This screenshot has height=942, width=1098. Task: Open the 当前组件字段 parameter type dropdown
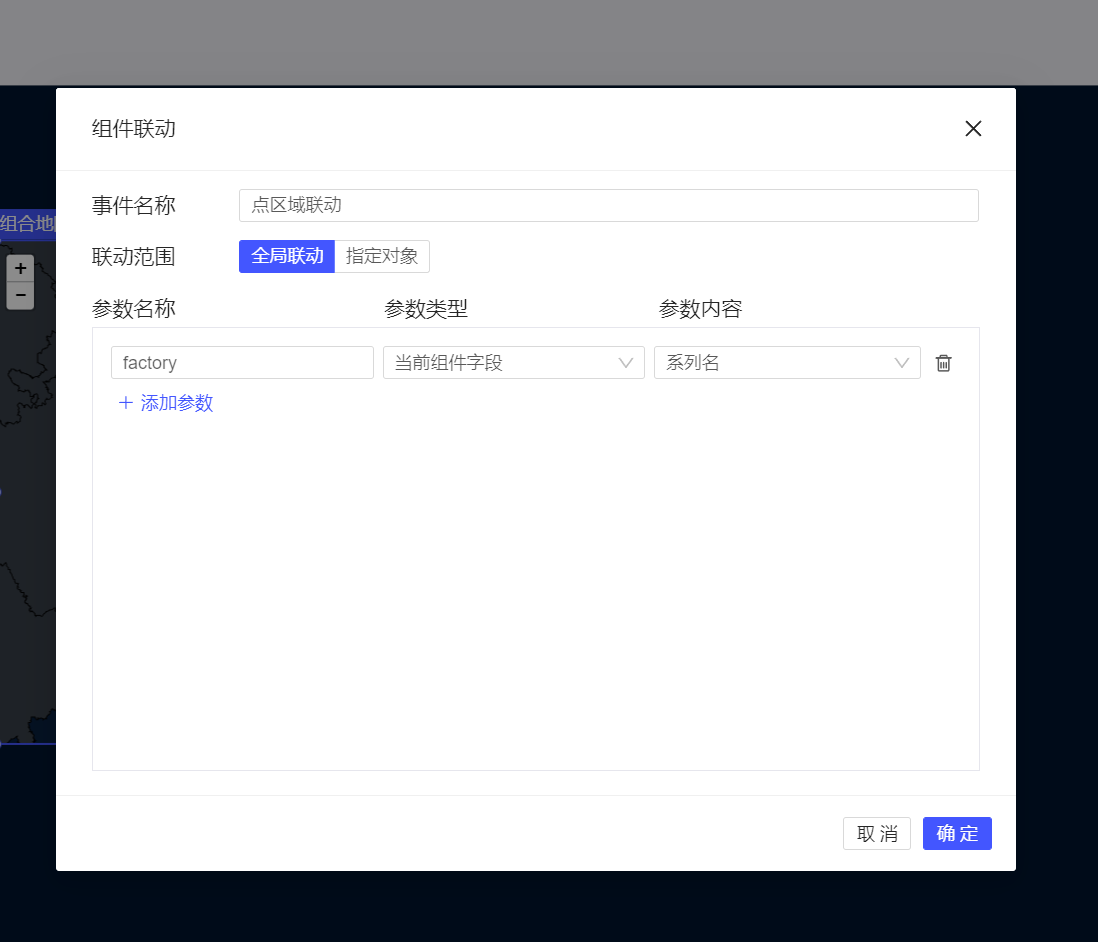click(x=513, y=363)
